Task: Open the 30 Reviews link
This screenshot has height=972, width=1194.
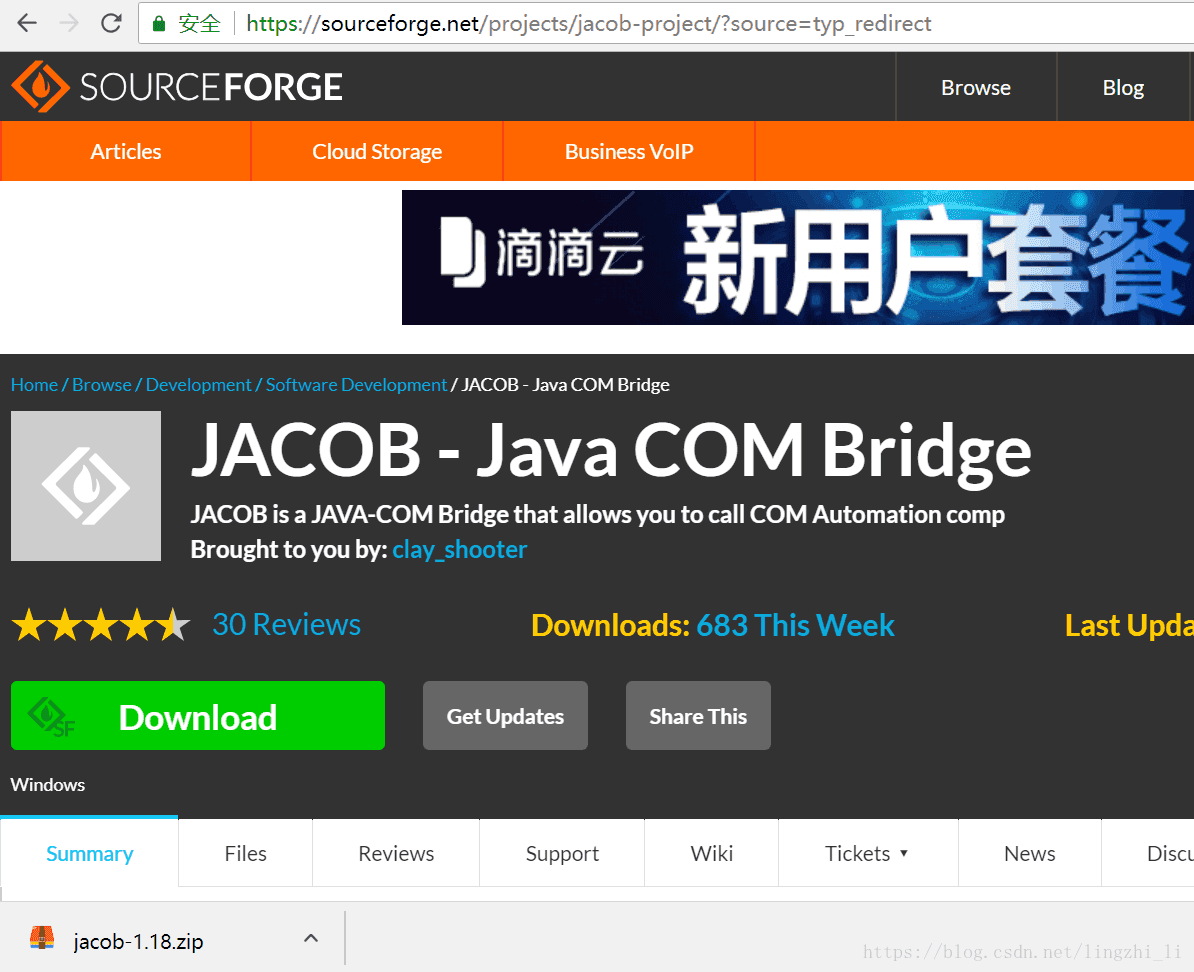Action: click(x=286, y=625)
